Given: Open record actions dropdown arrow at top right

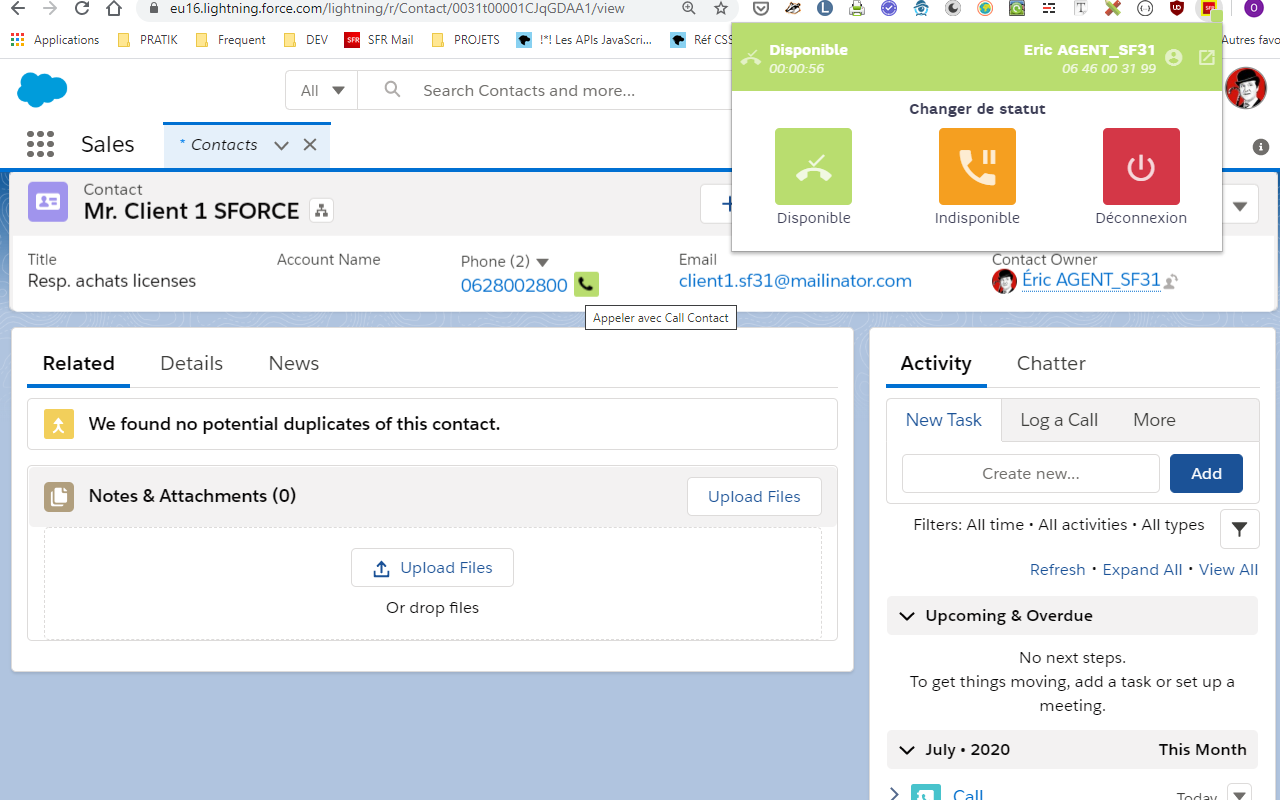Looking at the screenshot, I should 1239,206.
